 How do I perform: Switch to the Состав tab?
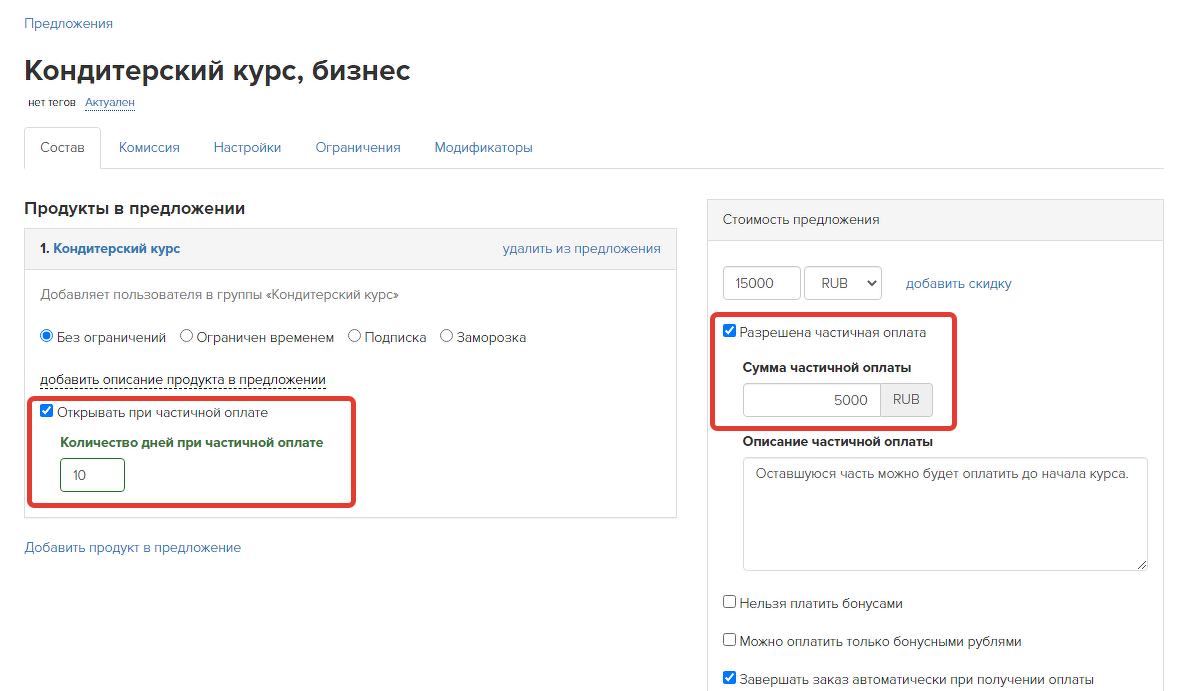[62, 147]
